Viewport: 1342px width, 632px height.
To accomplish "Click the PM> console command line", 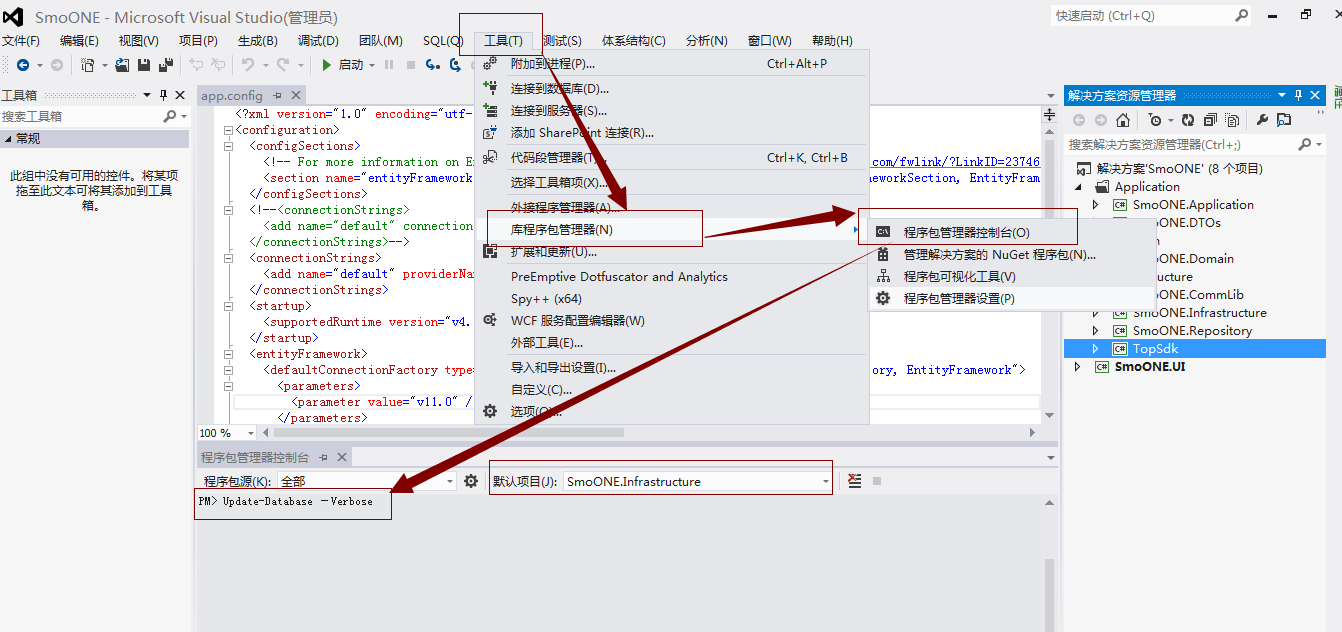I will pos(285,501).
